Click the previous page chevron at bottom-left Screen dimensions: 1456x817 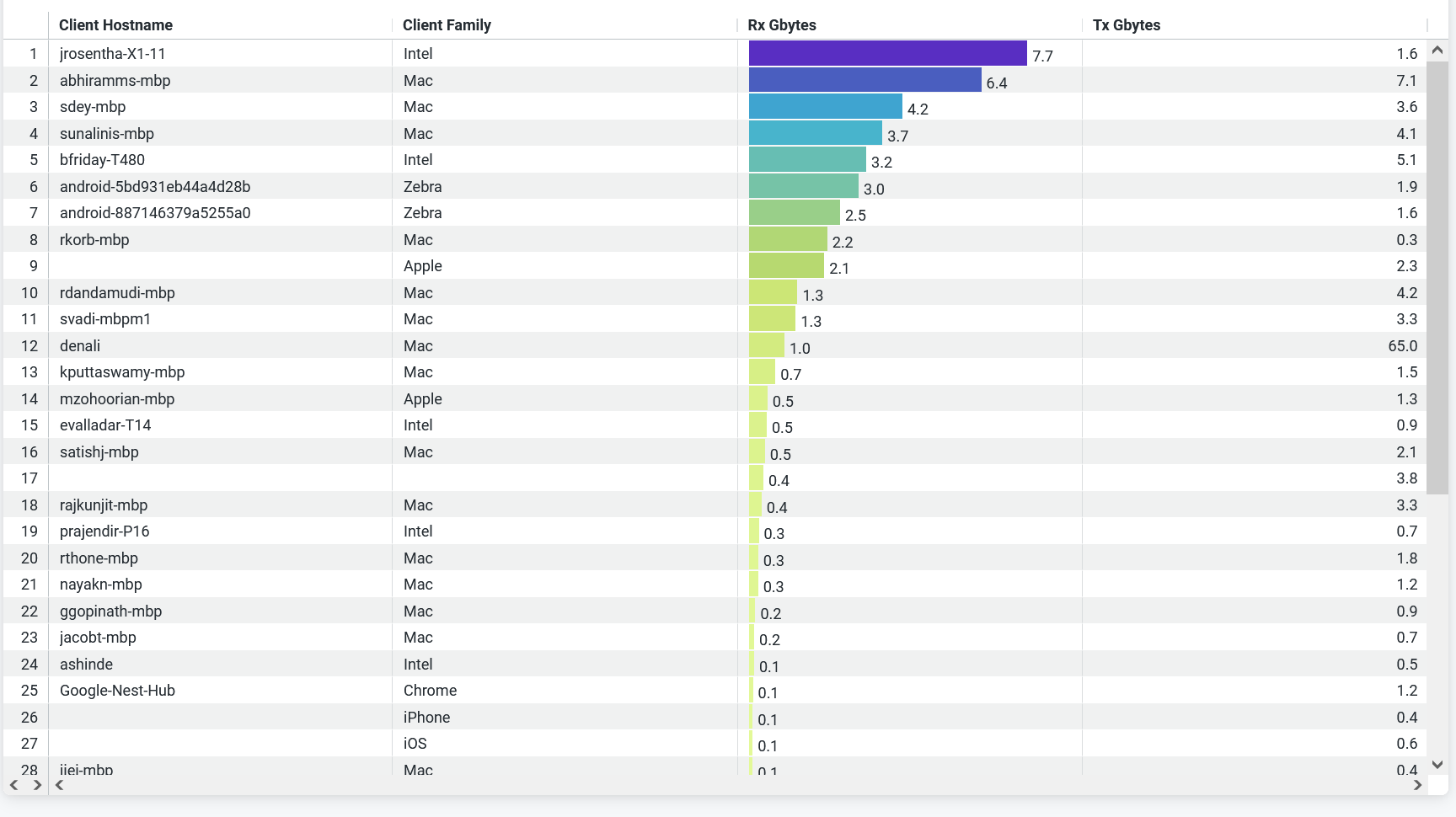[14, 785]
